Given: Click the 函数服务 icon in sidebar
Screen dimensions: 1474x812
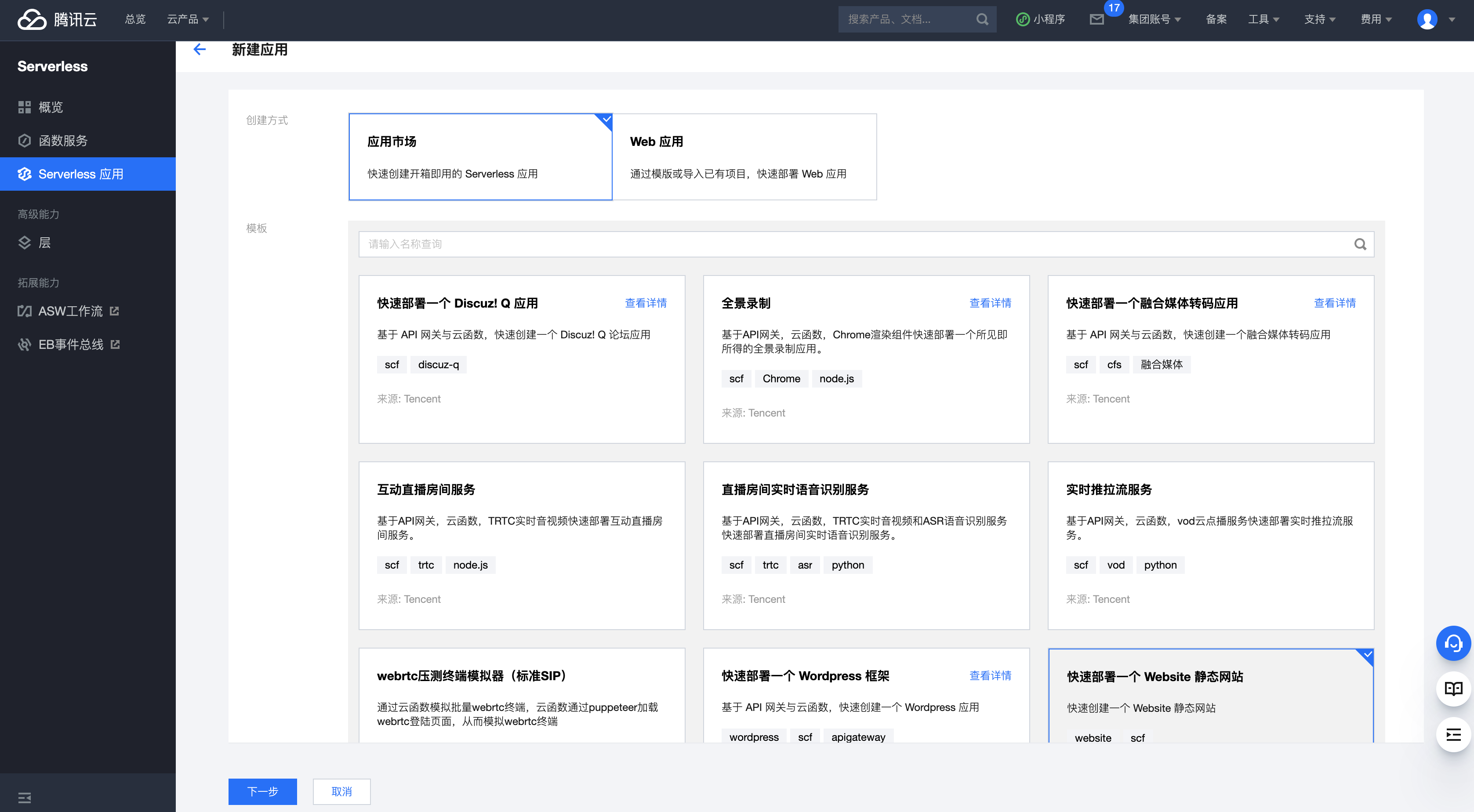Looking at the screenshot, I should point(24,141).
